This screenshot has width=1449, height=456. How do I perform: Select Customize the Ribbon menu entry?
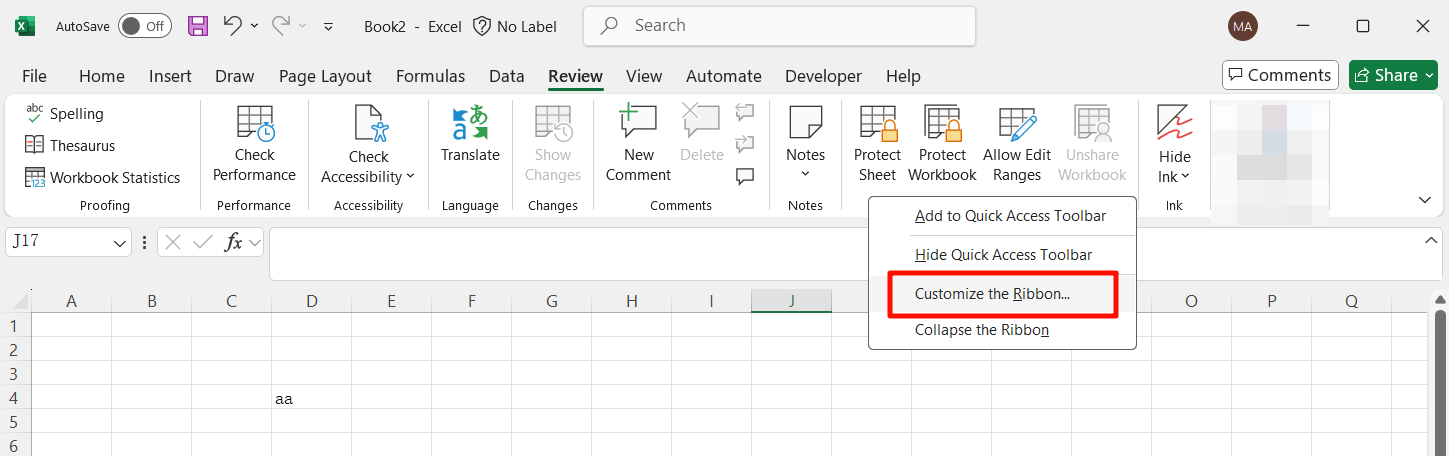992,294
